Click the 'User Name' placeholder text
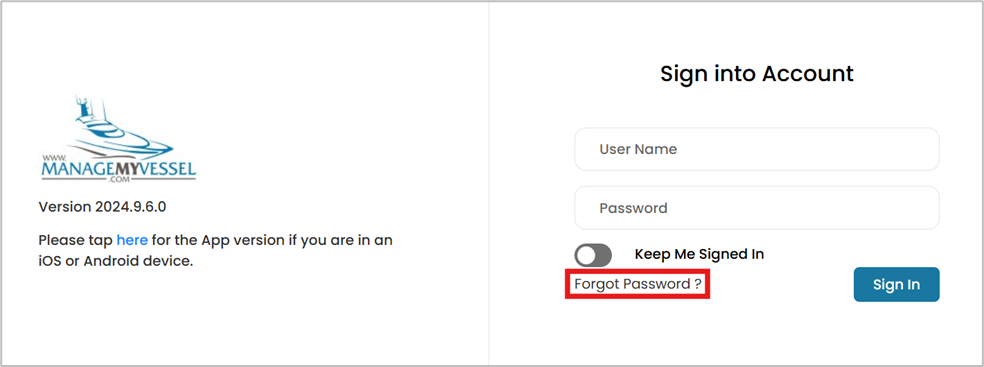 (638, 149)
